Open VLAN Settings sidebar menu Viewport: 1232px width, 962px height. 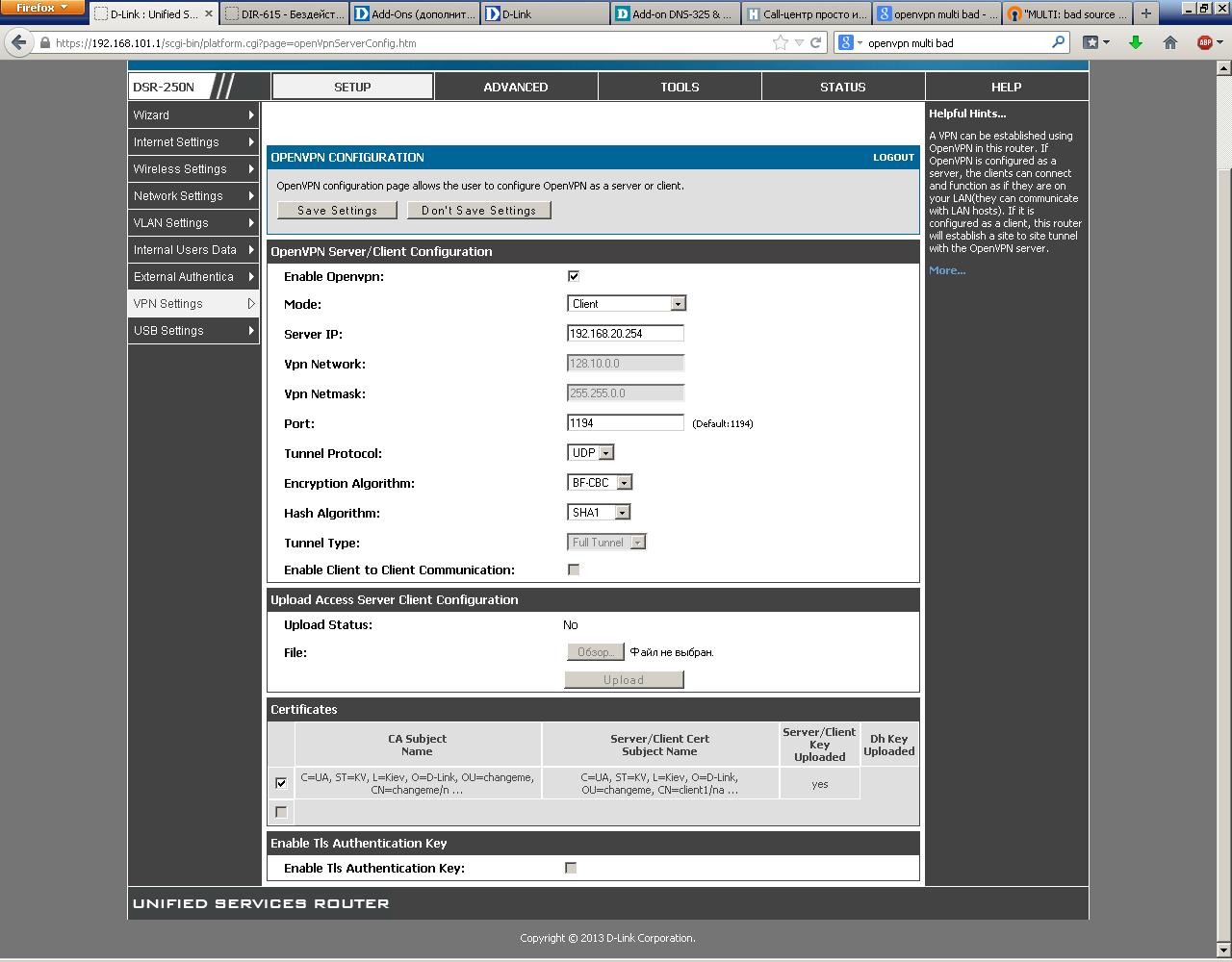pyautogui.click(x=193, y=223)
